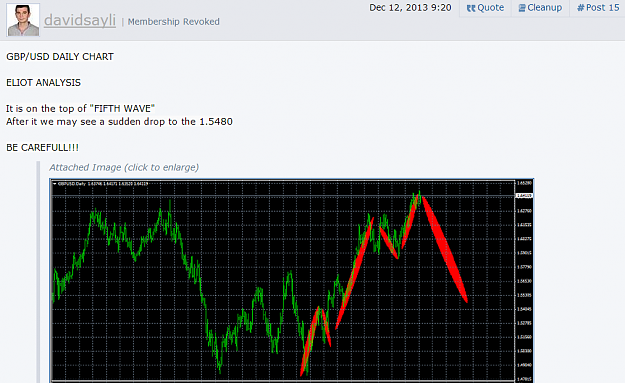Click the 'Membership Revoked' status text
This screenshot has width=625, height=383.
click(173, 22)
